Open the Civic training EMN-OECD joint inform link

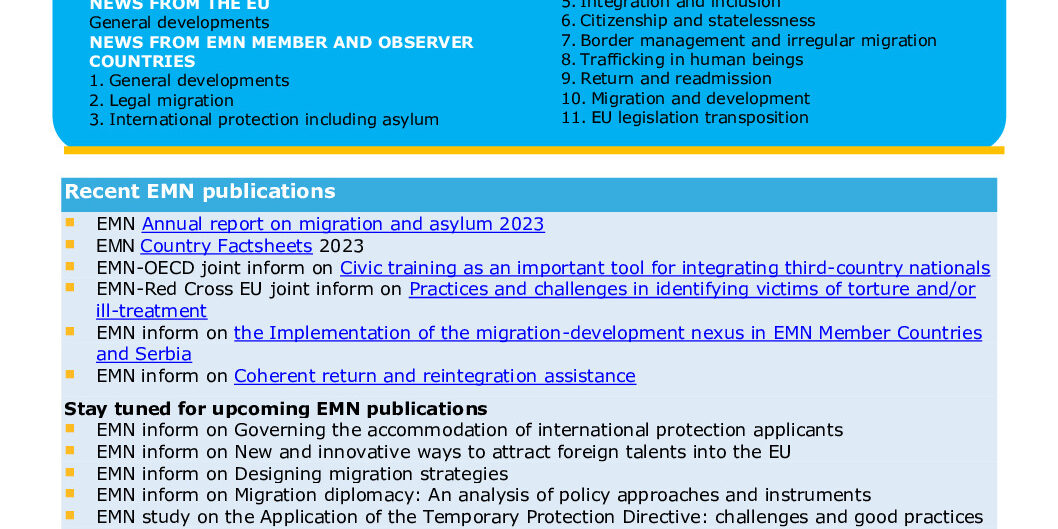point(664,268)
